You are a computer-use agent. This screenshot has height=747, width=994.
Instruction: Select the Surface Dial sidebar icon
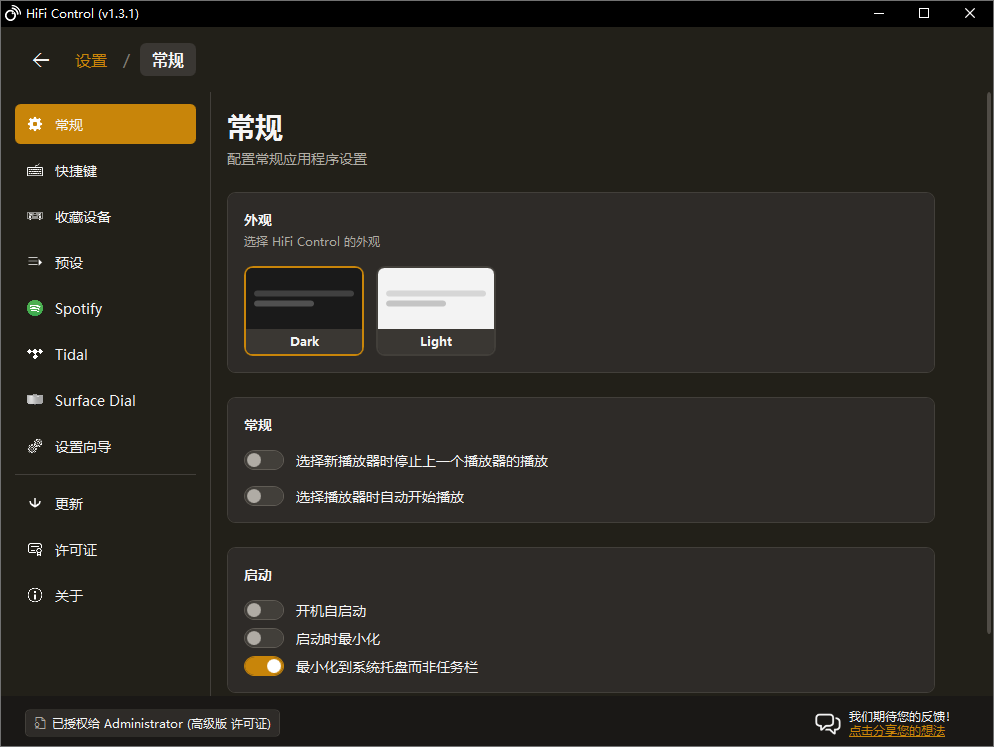(35, 400)
